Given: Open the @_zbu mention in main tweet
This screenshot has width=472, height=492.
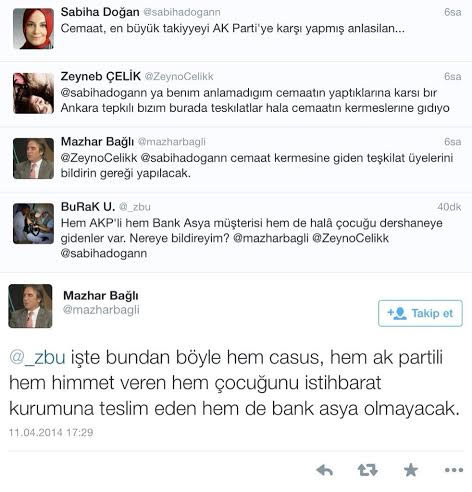Looking at the screenshot, I should pyautogui.click(x=37, y=358).
